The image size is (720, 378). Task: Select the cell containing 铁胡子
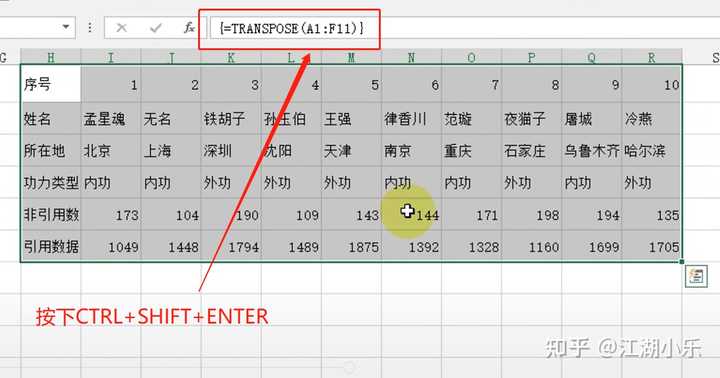pos(231,118)
